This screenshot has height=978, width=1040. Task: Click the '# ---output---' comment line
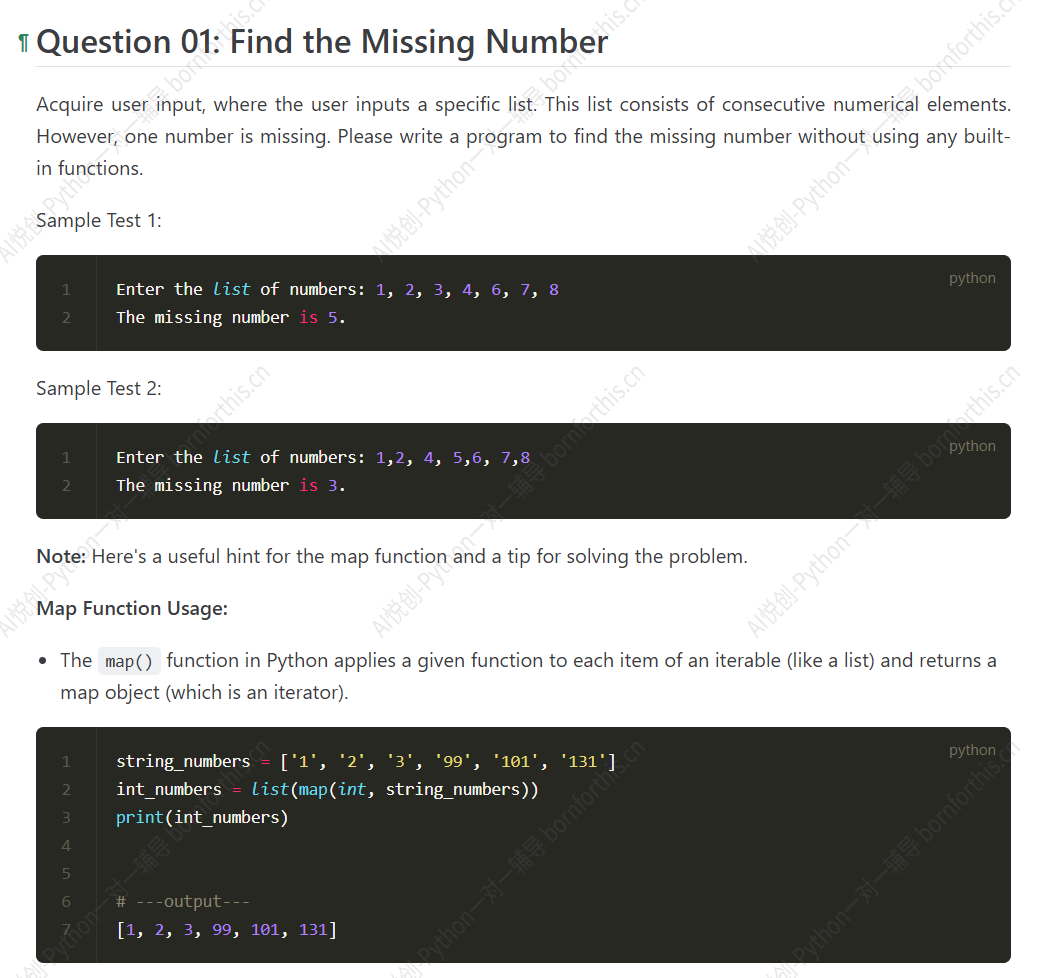coord(183,901)
